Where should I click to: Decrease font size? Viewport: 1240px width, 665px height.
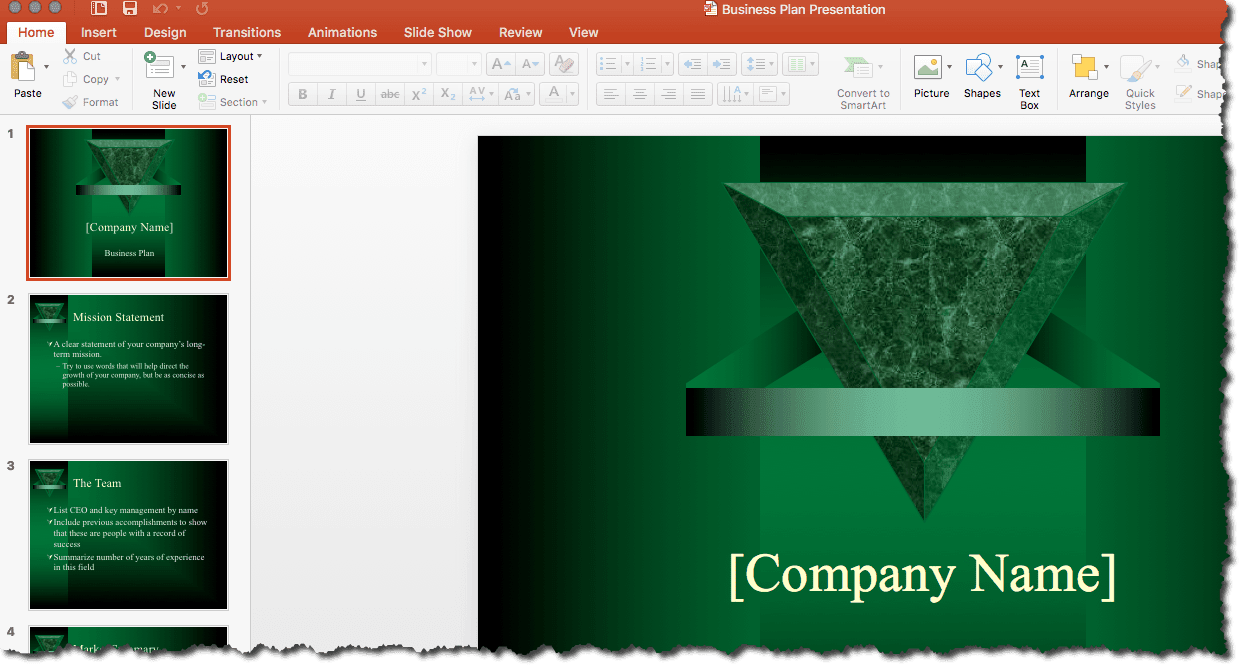[530, 65]
